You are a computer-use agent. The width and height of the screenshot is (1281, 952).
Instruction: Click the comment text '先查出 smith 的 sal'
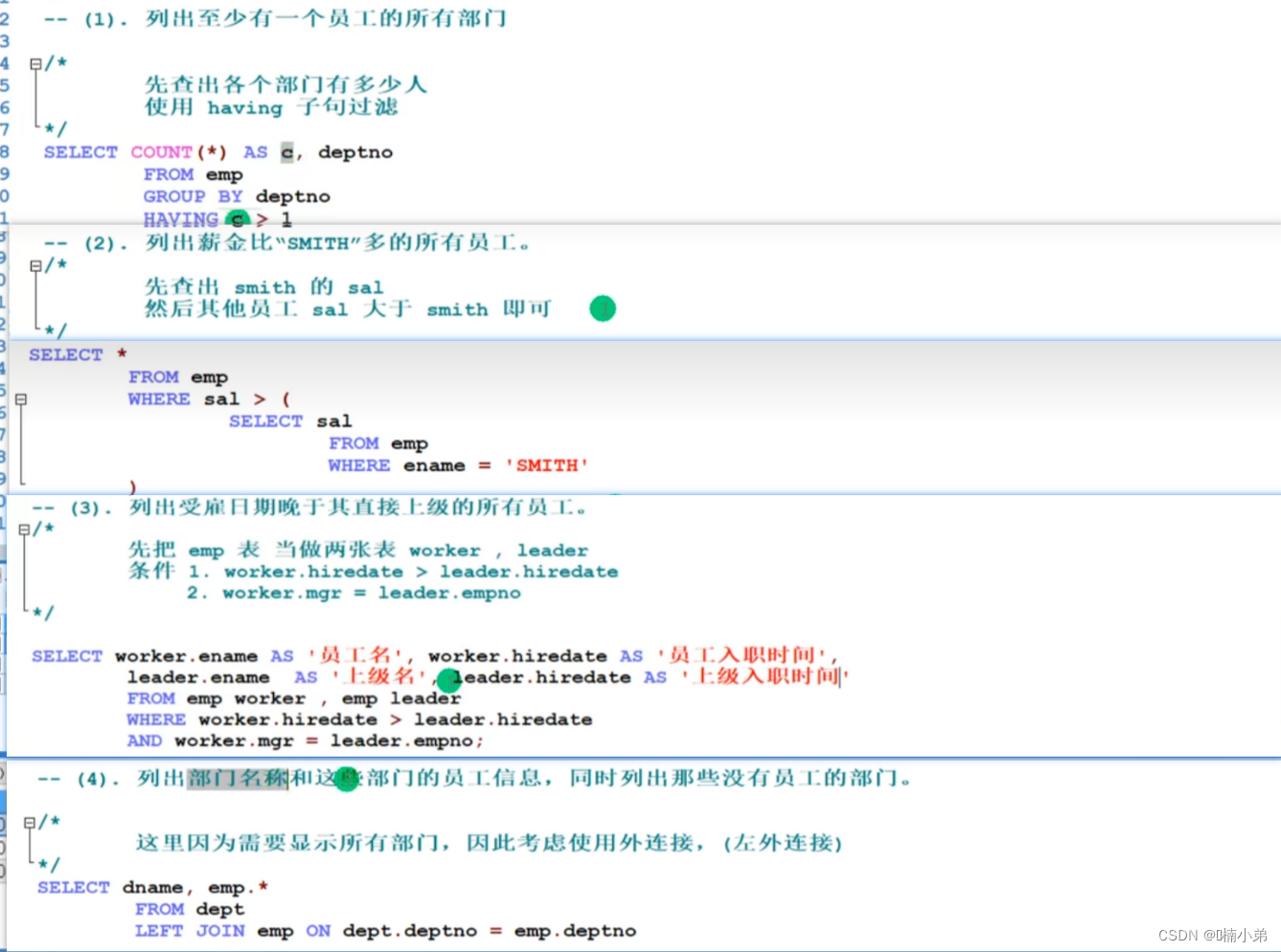tap(264, 286)
